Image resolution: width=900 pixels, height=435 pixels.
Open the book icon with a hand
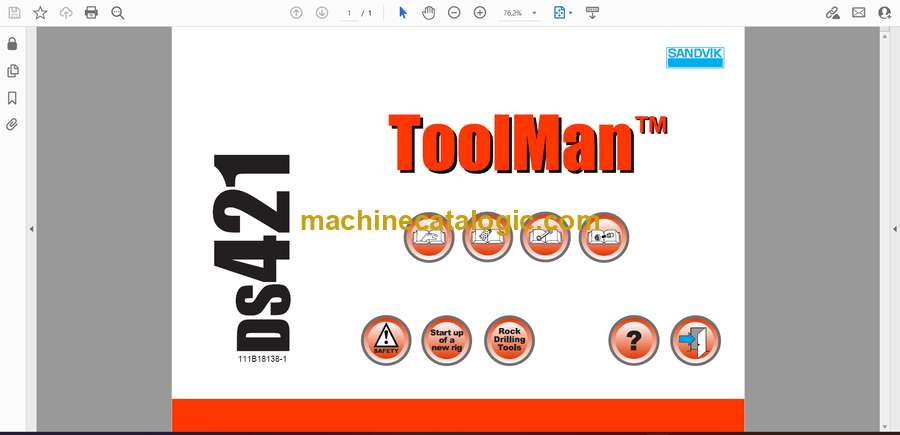click(429, 237)
